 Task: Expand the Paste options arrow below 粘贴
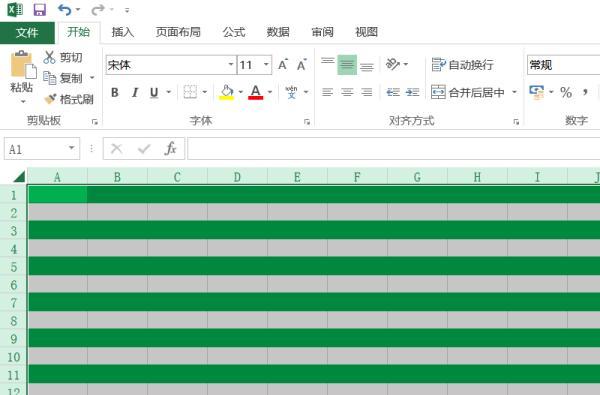point(23,102)
